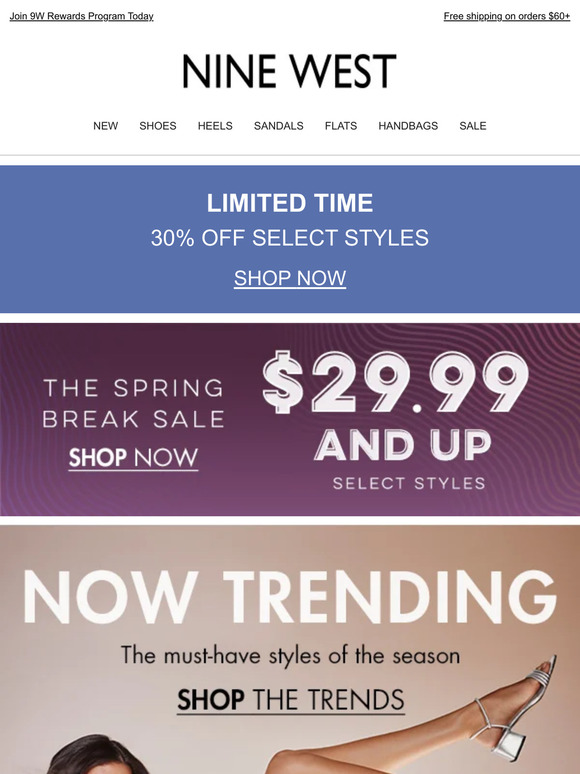
Task: Click the 30% off select styles text
Action: click(x=290, y=238)
